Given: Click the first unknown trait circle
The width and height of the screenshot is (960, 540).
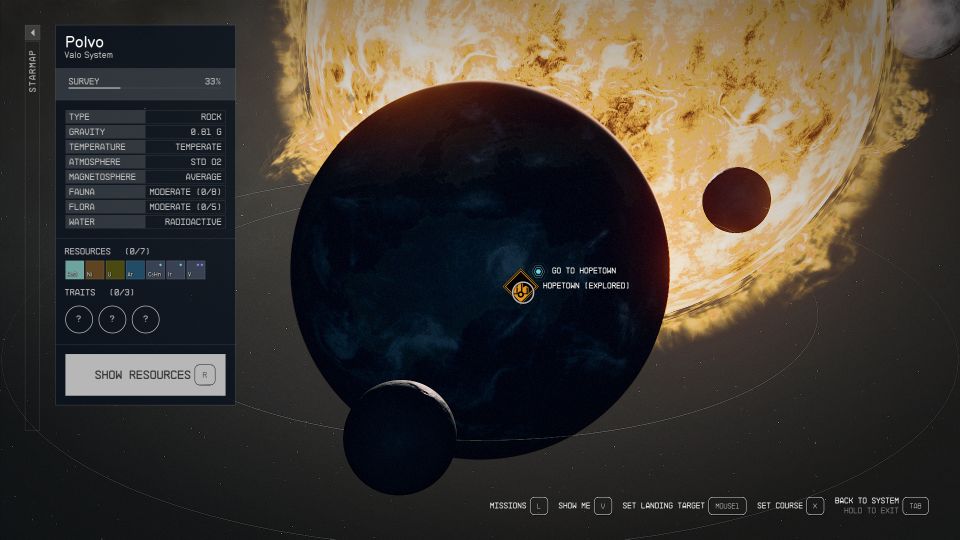Looking at the screenshot, I should coord(79,319).
